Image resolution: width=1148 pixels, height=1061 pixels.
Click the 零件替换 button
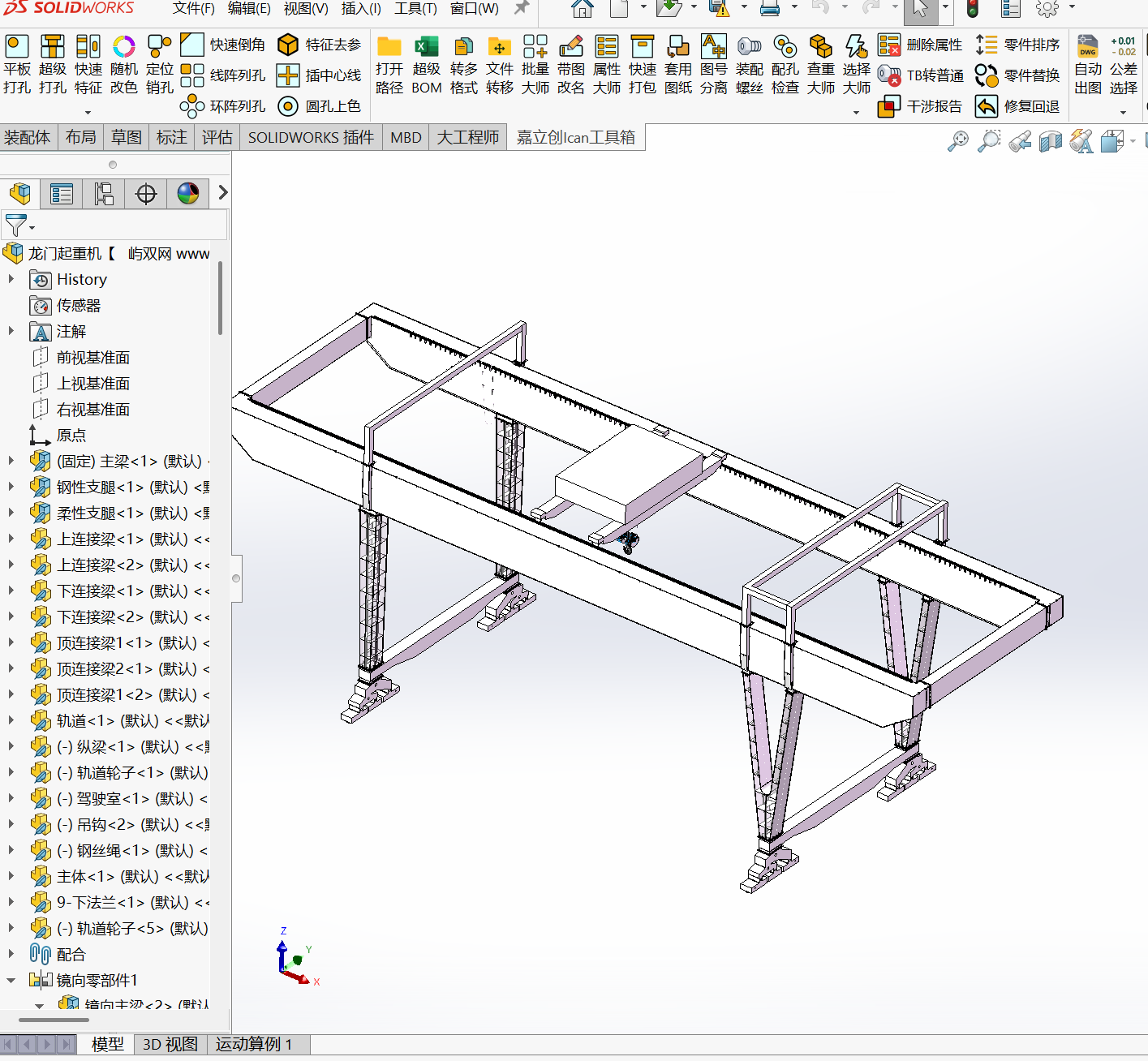(1018, 75)
